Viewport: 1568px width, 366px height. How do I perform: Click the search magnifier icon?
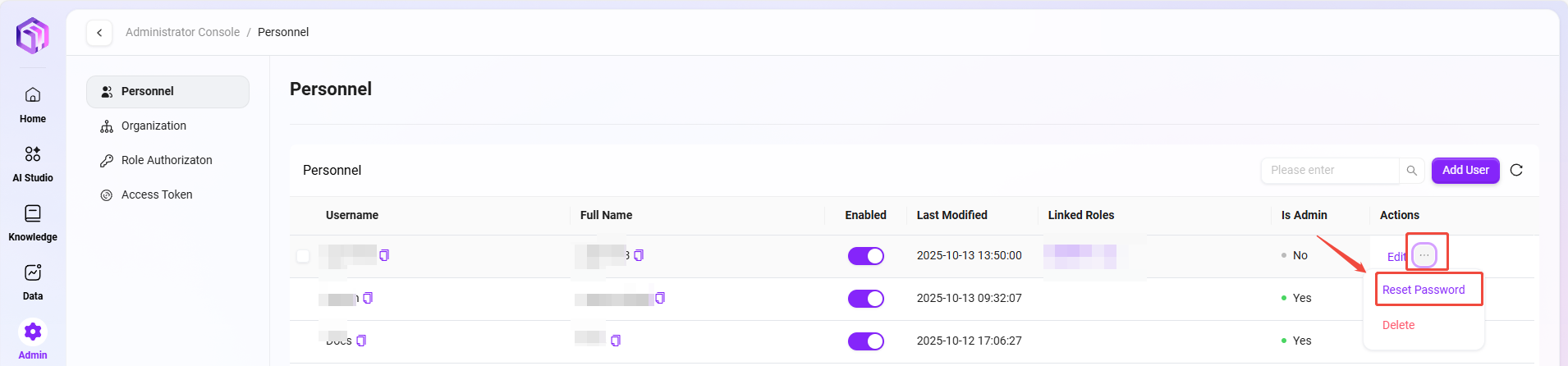click(x=1411, y=171)
